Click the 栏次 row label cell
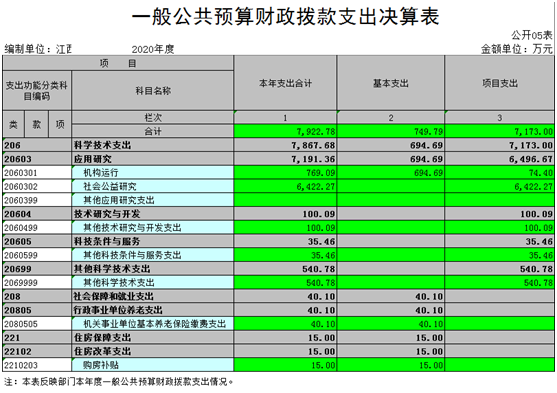The height and width of the screenshot is (393, 557). point(153,118)
